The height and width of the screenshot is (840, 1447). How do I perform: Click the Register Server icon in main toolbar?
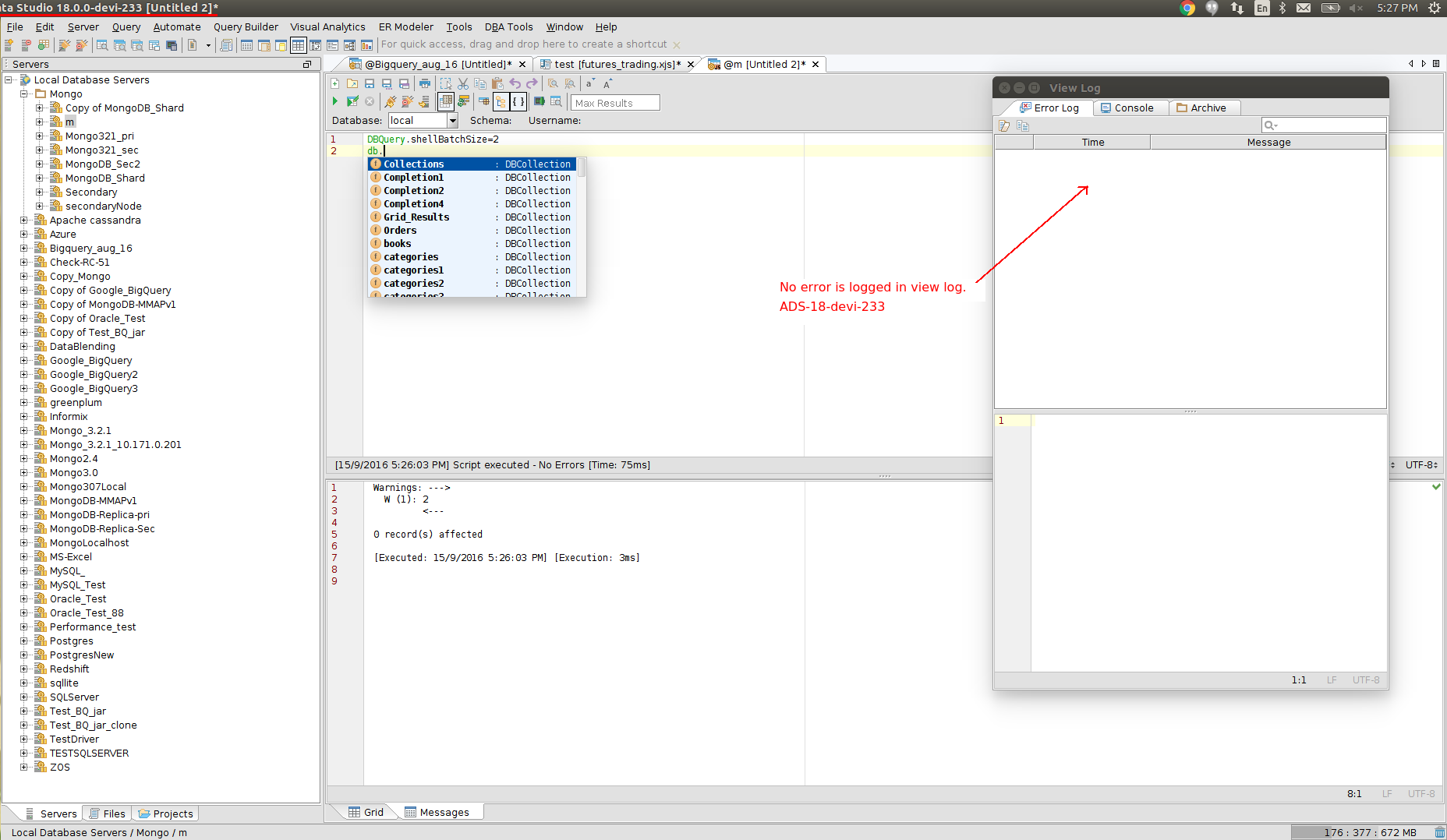(x=9, y=45)
